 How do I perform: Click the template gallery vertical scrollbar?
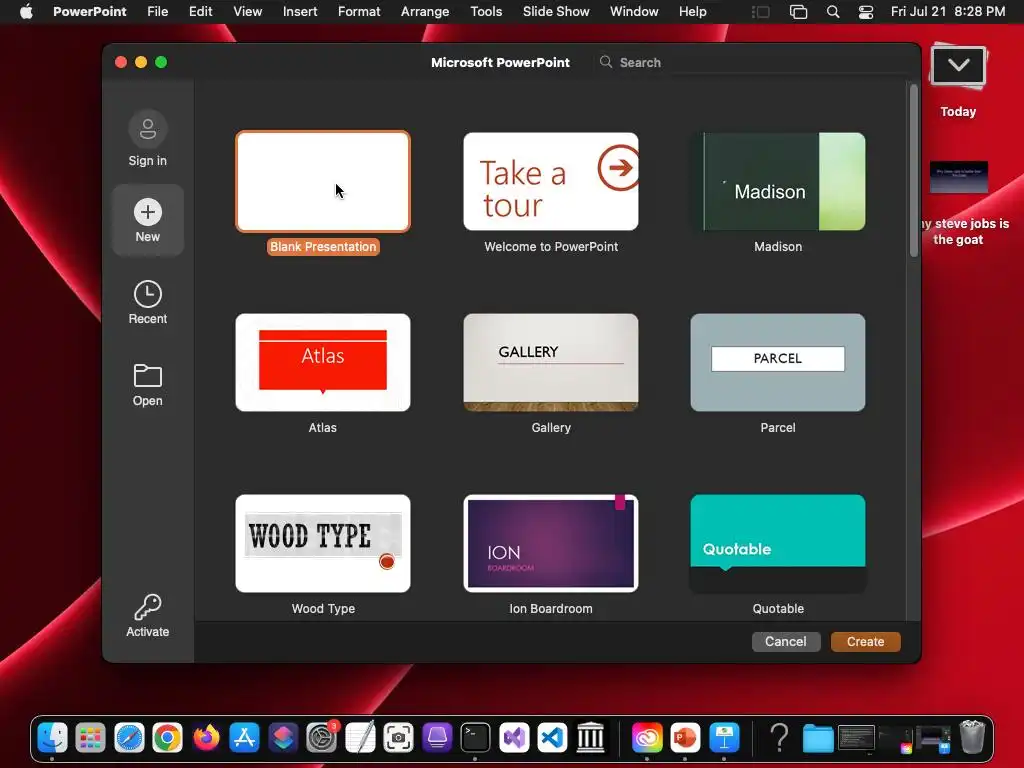(x=914, y=171)
